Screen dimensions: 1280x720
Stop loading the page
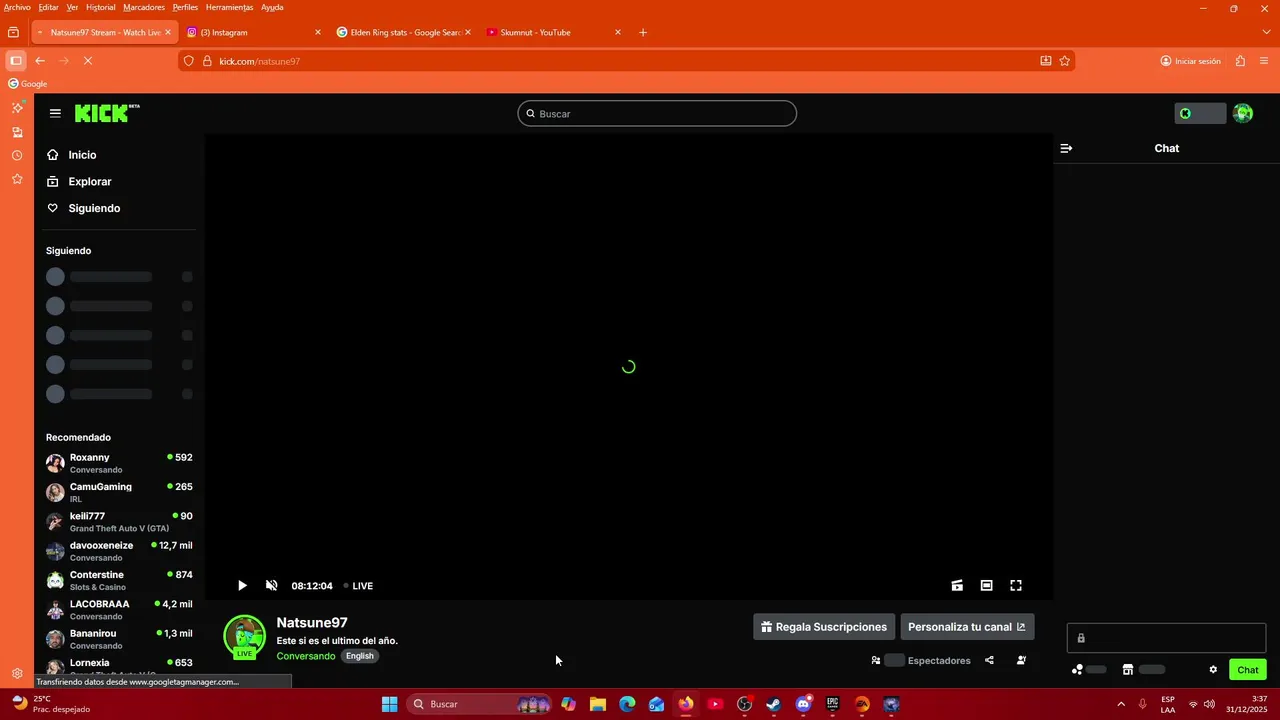[x=87, y=61]
